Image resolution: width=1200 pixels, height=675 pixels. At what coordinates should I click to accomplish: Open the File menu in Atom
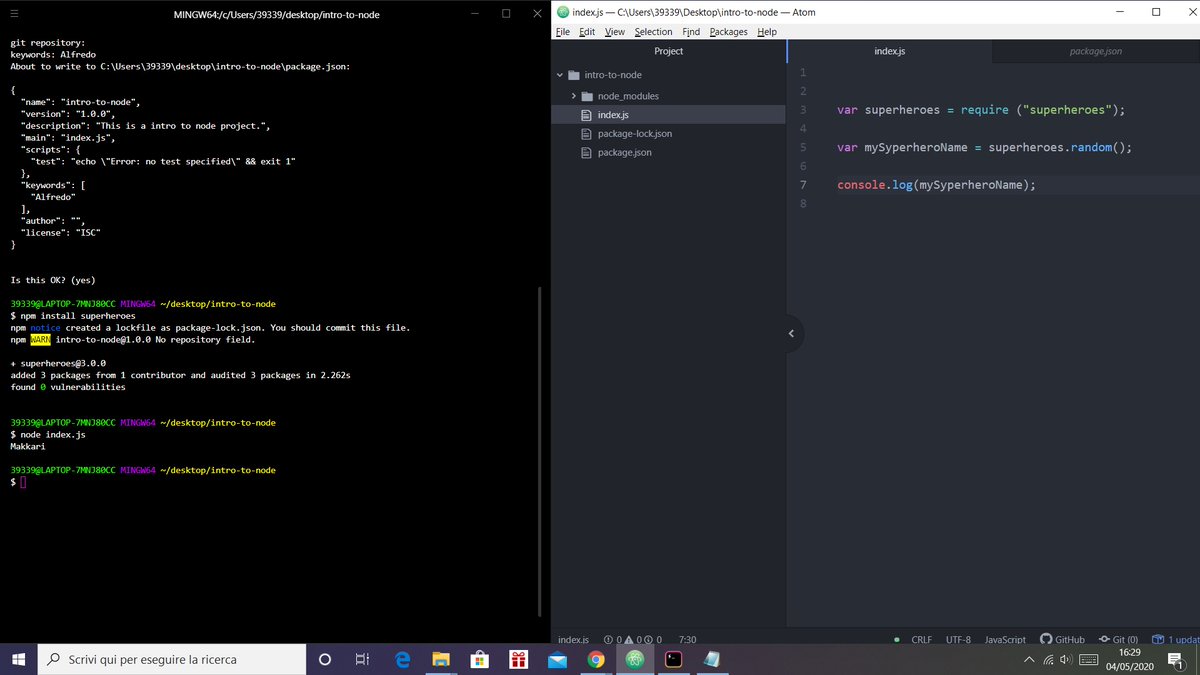tap(562, 32)
